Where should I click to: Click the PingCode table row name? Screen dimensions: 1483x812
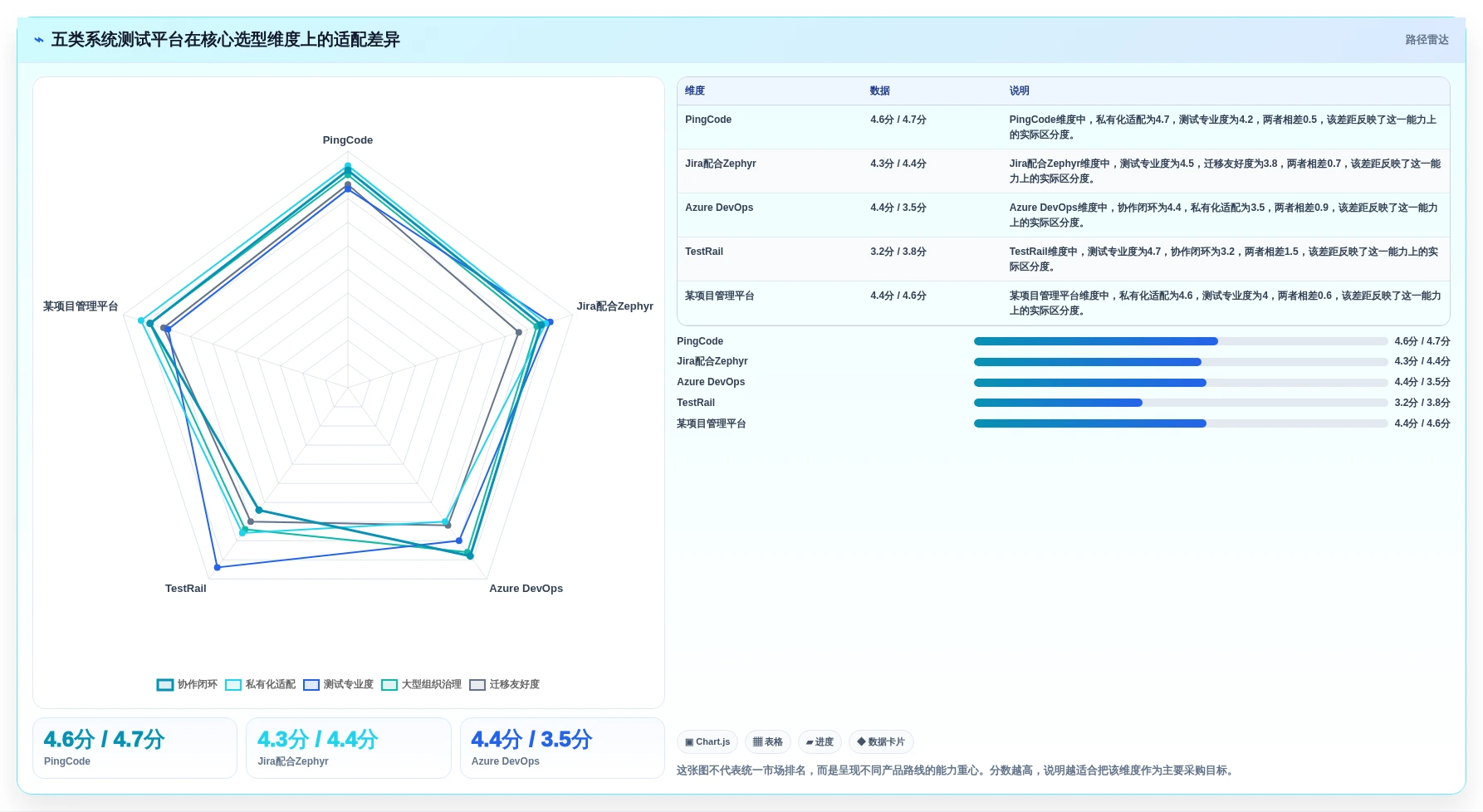(x=708, y=120)
